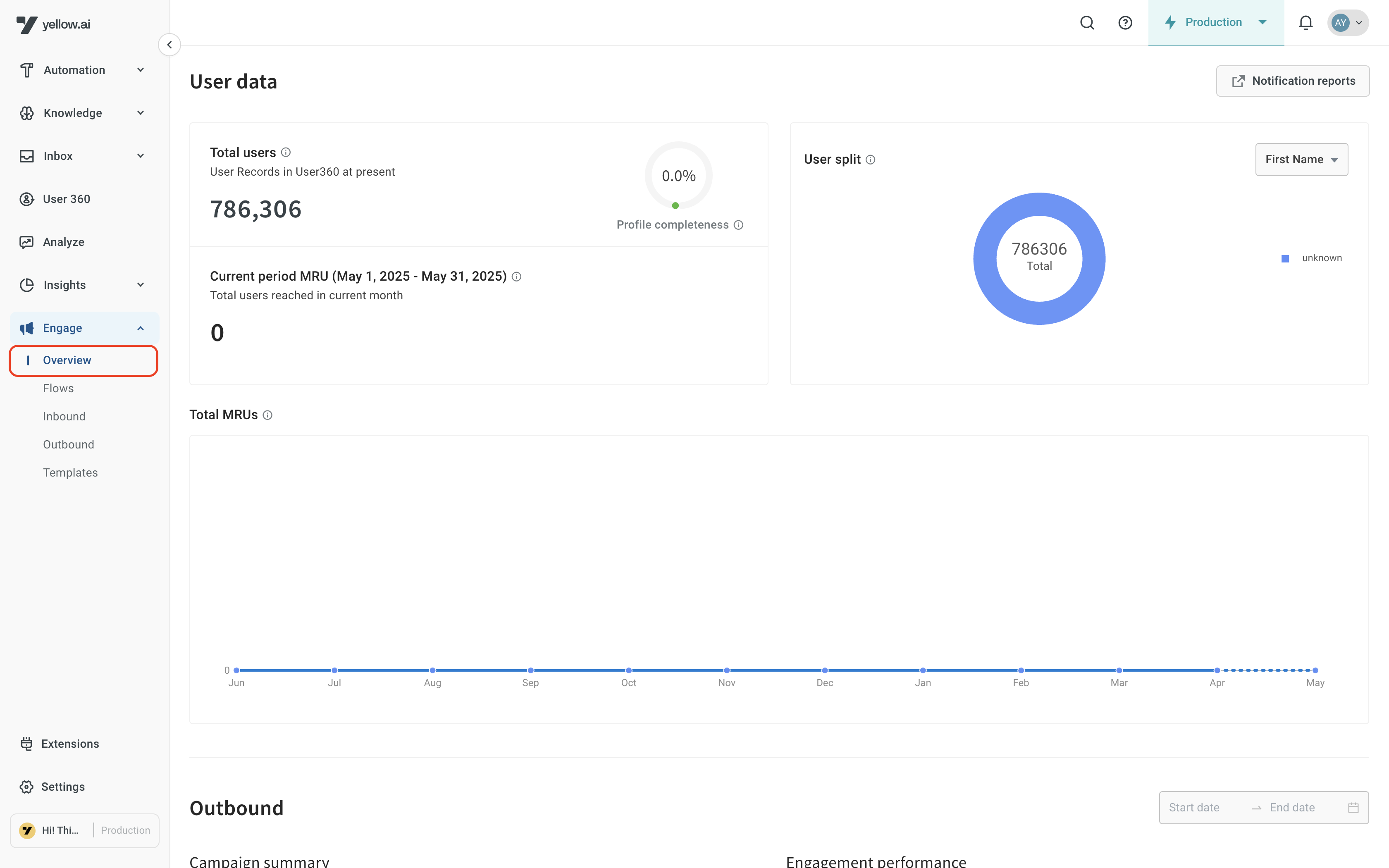This screenshot has width=1389, height=868.
Task: Open the First Name dropdown
Action: click(x=1301, y=160)
